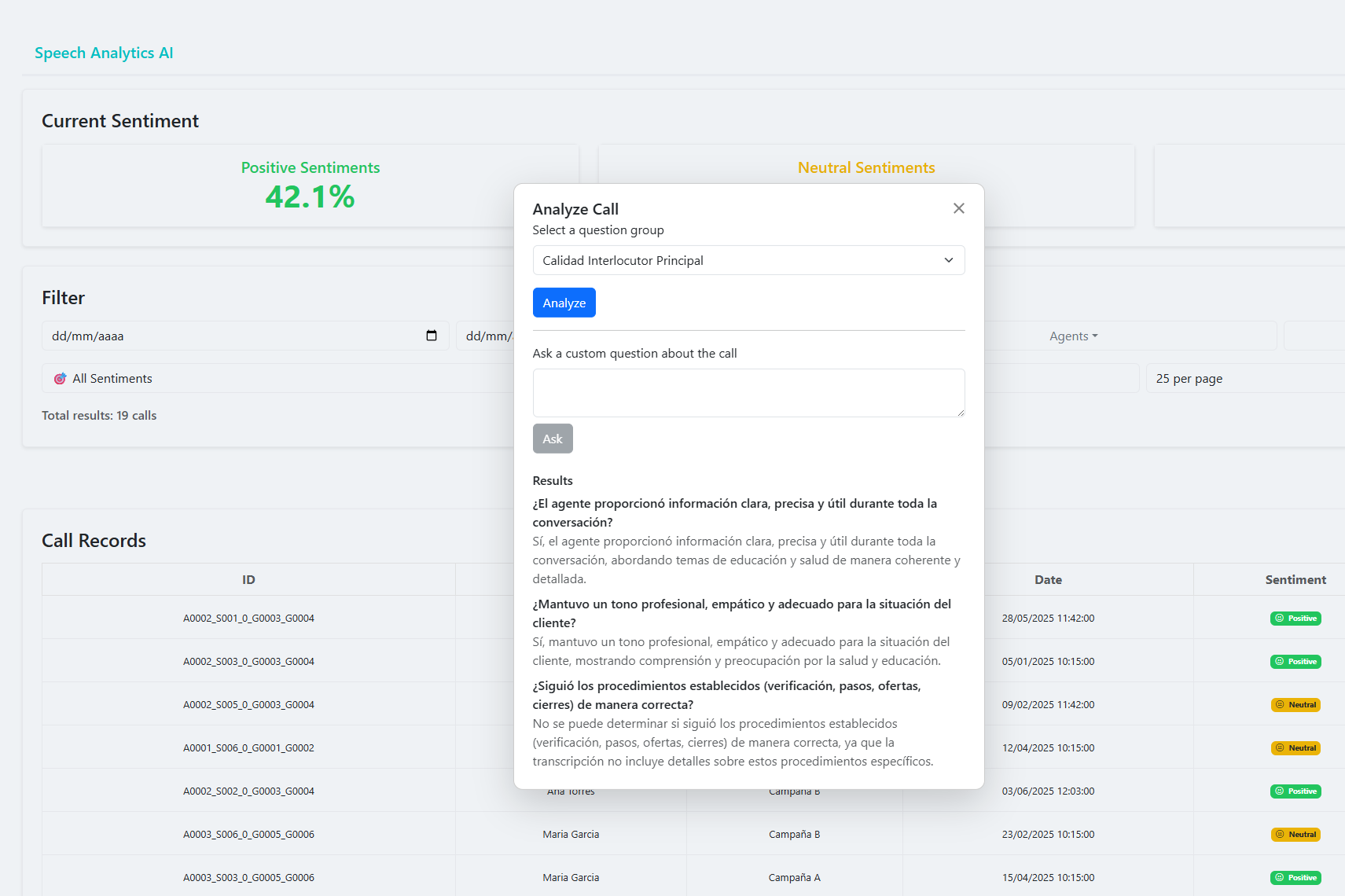1345x896 pixels.
Task: Click date 28/05/2025 11:42:00
Action: tap(1048, 618)
